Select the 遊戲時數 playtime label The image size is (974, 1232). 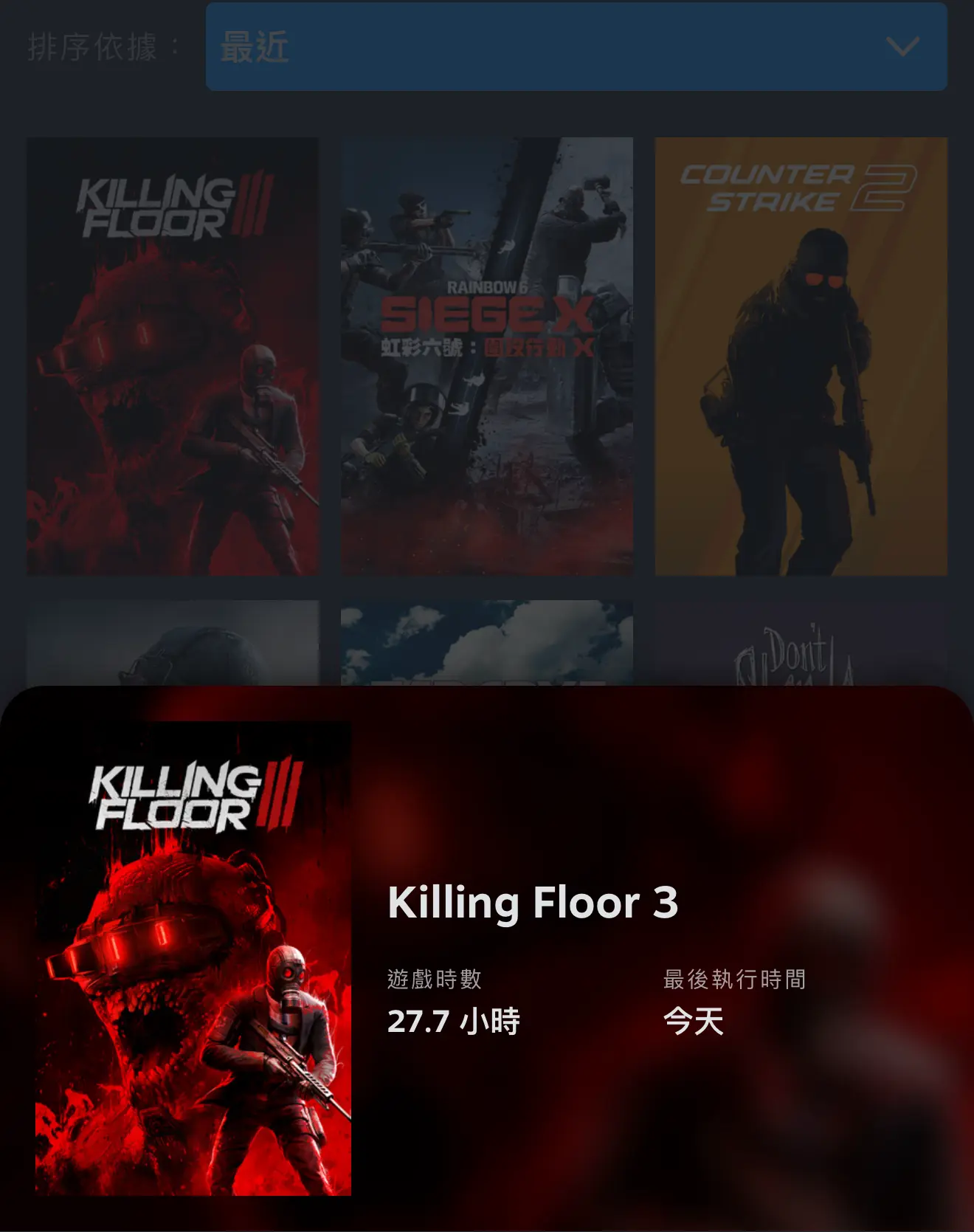[x=435, y=980]
